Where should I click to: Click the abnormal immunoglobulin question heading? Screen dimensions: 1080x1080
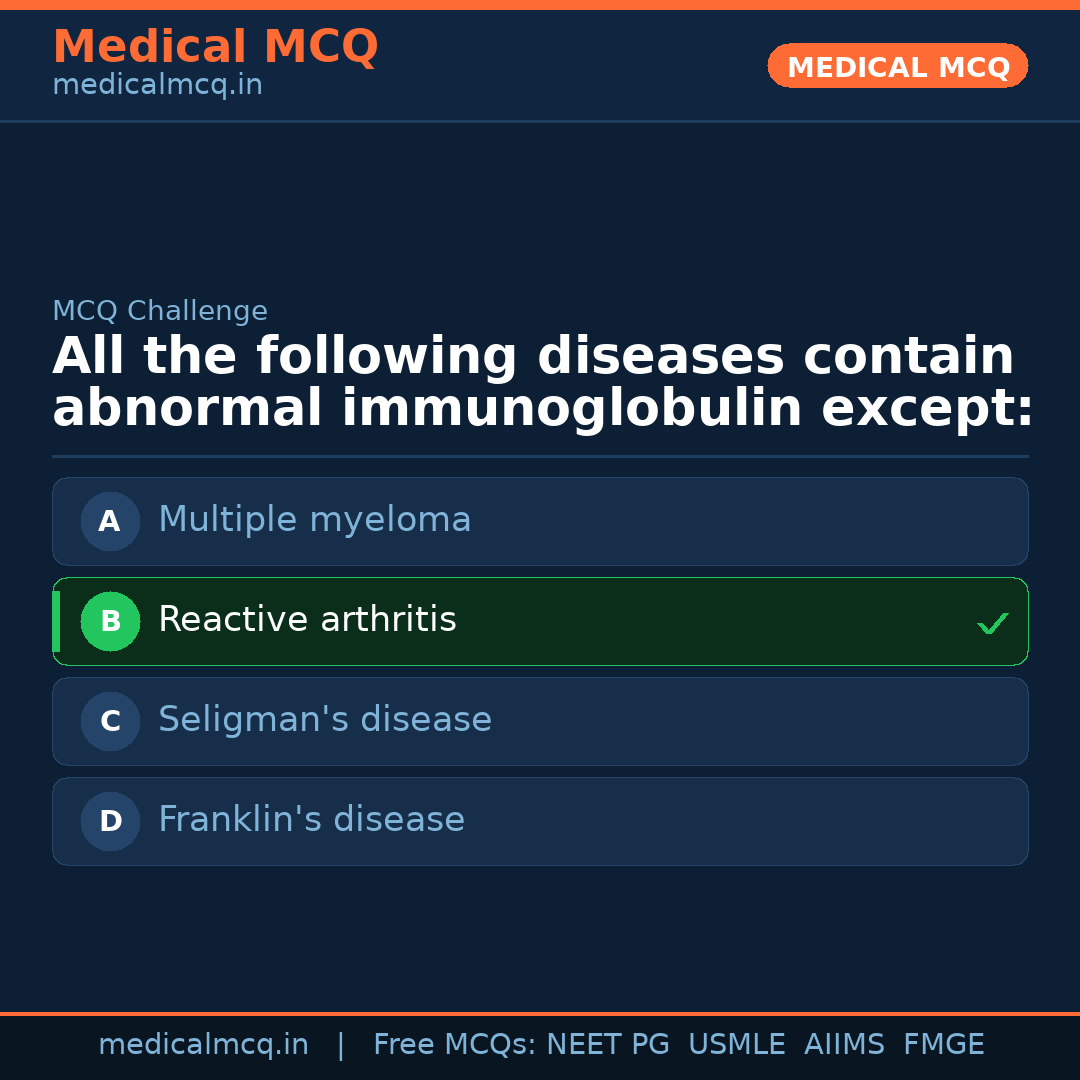point(540,383)
